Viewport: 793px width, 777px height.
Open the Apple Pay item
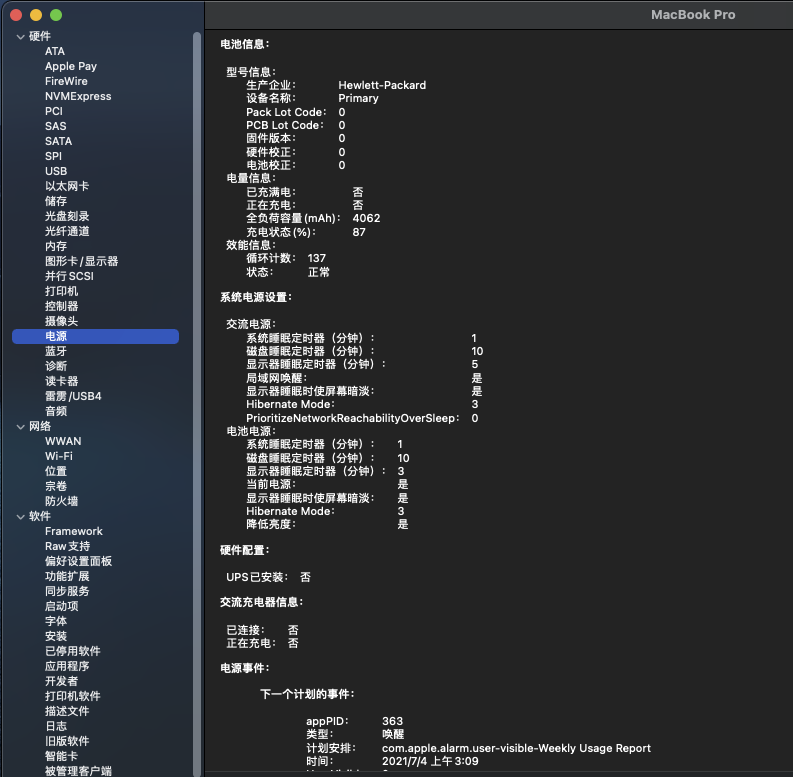click(x=71, y=66)
